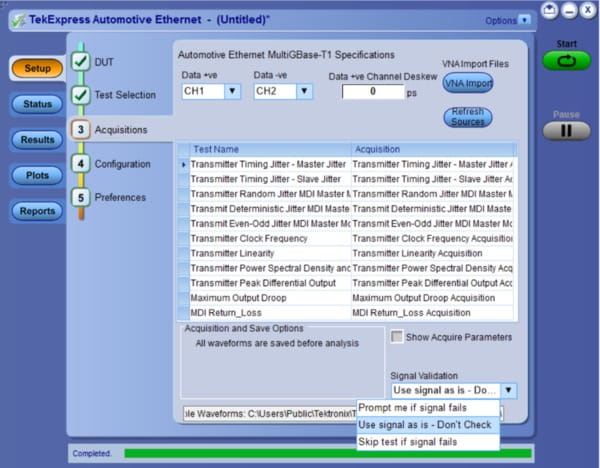
Task: Choose Skip test if signal fails
Action: 428,442
